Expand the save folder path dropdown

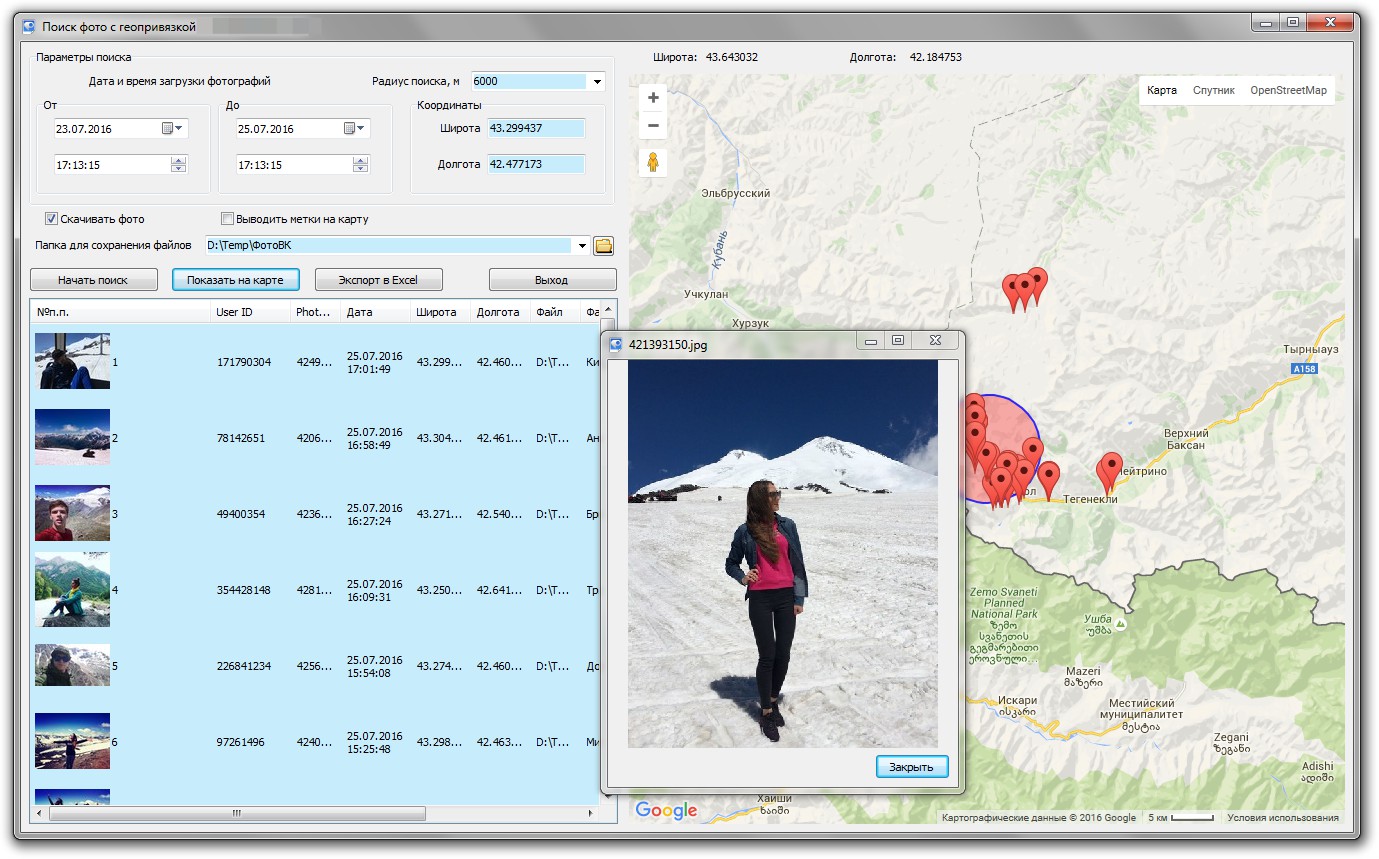[582, 245]
